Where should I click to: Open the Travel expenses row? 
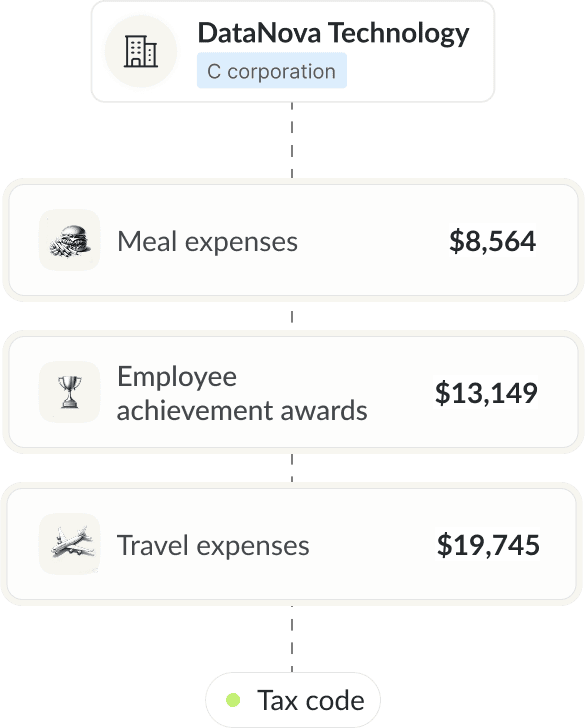click(292, 544)
